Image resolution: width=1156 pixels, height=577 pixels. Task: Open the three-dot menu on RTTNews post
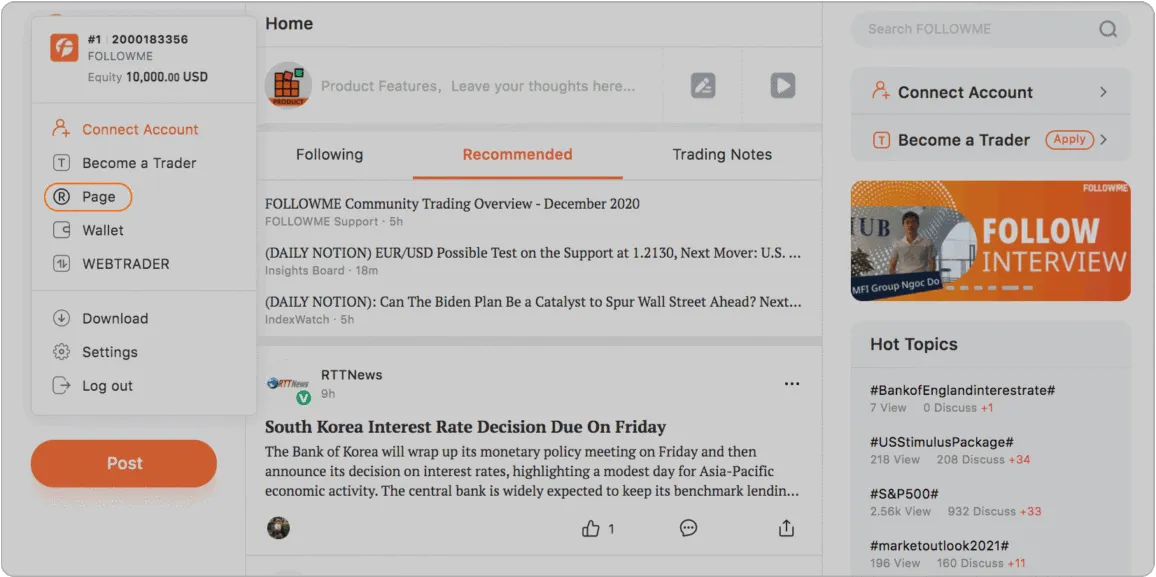[792, 384]
